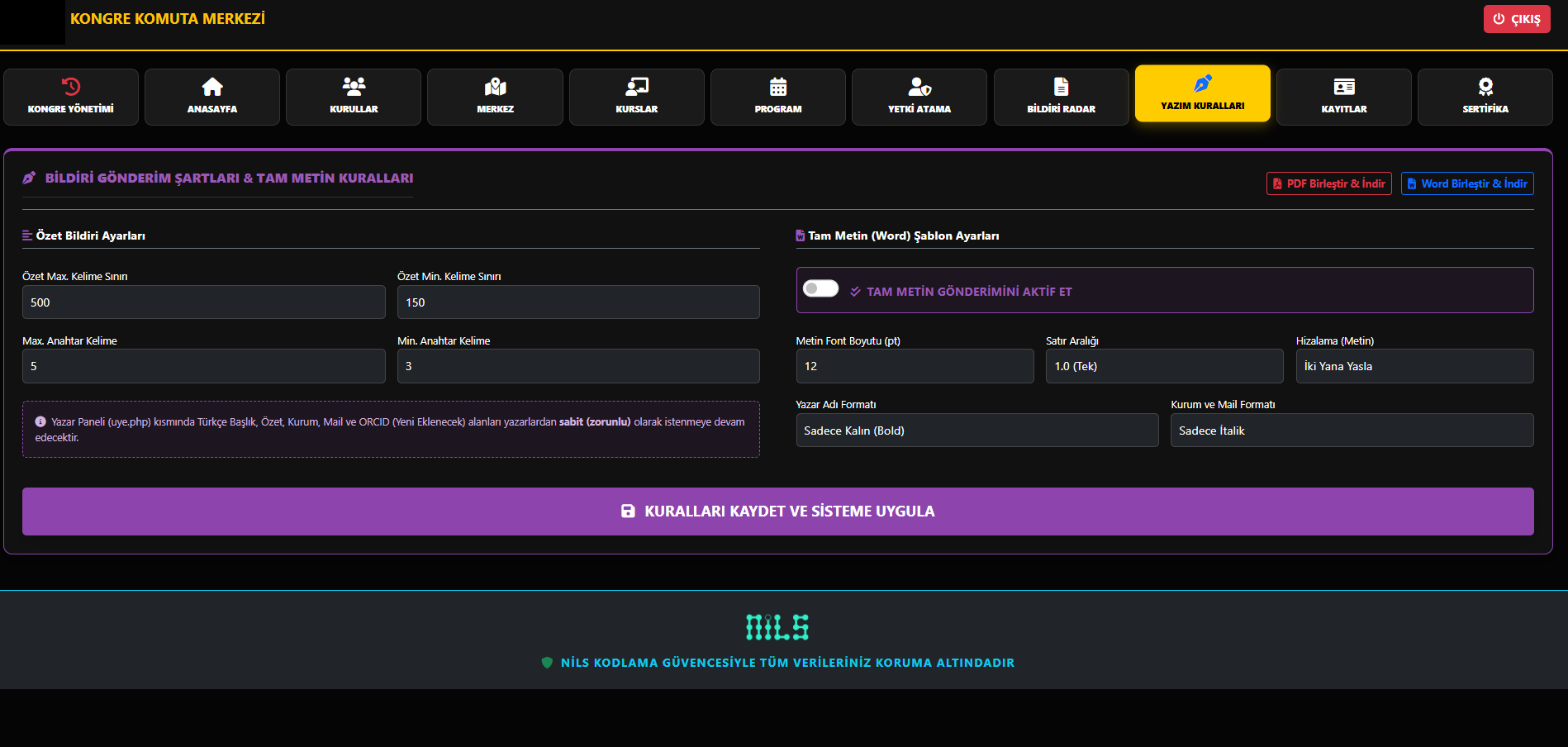Open the Hizalama (Metin) dropdown
The image size is (1568, 747).
point(1414,366)
